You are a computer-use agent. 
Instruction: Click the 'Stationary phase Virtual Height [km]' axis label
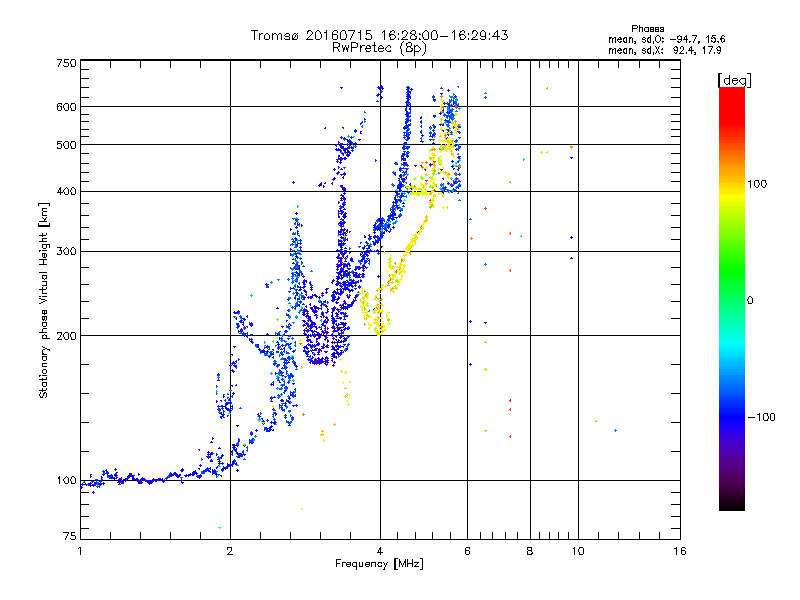pos(44,300)
